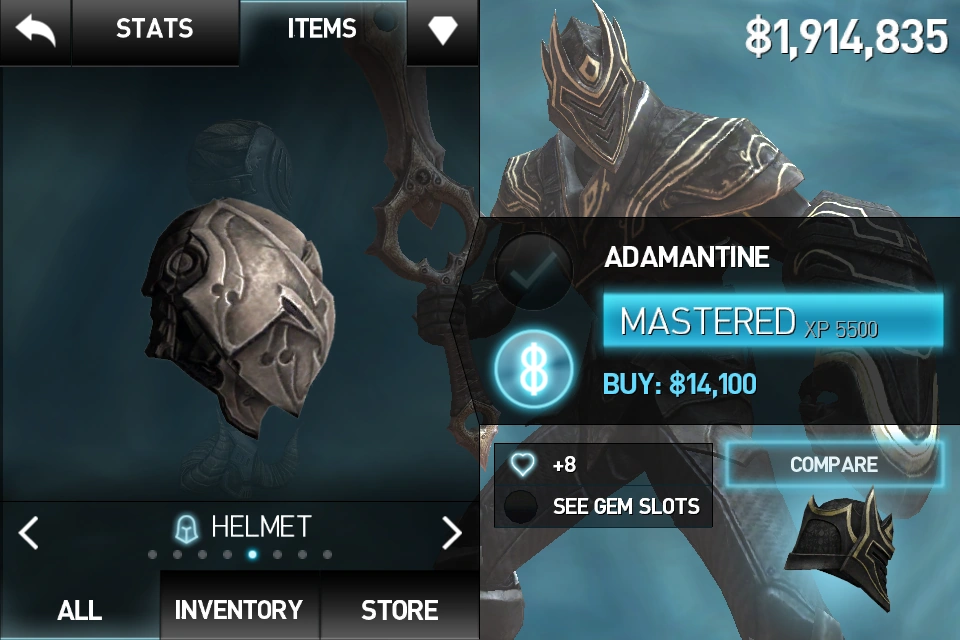Switch to the STATS tab

click(x=155, y=29)
